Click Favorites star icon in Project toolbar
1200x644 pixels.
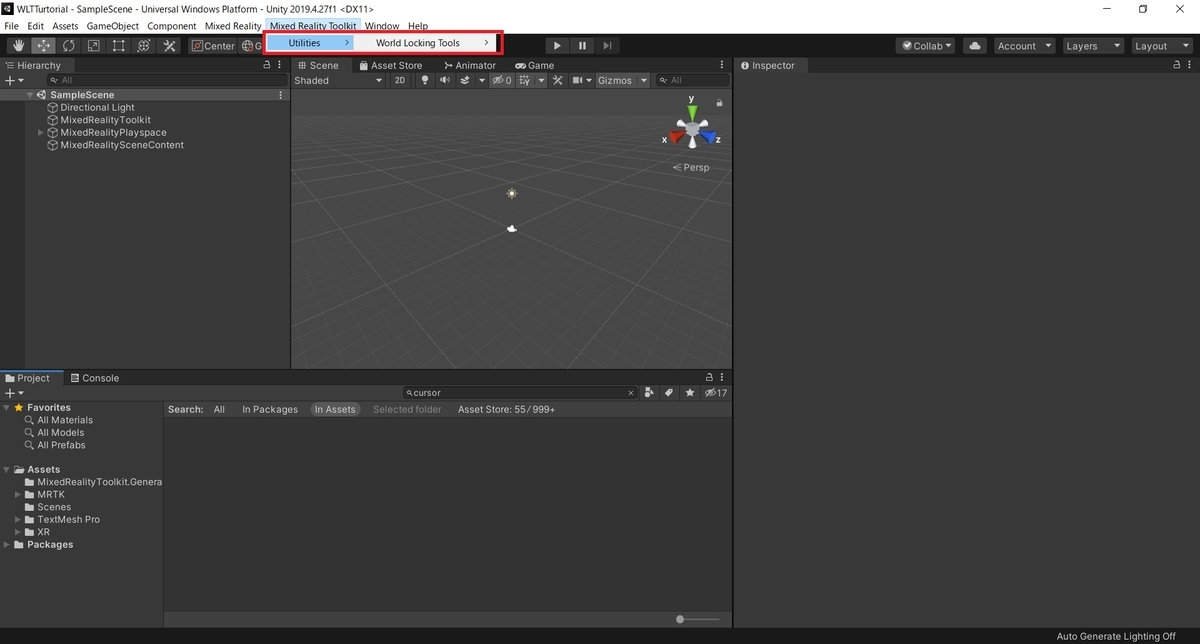[x=690, y=393]
